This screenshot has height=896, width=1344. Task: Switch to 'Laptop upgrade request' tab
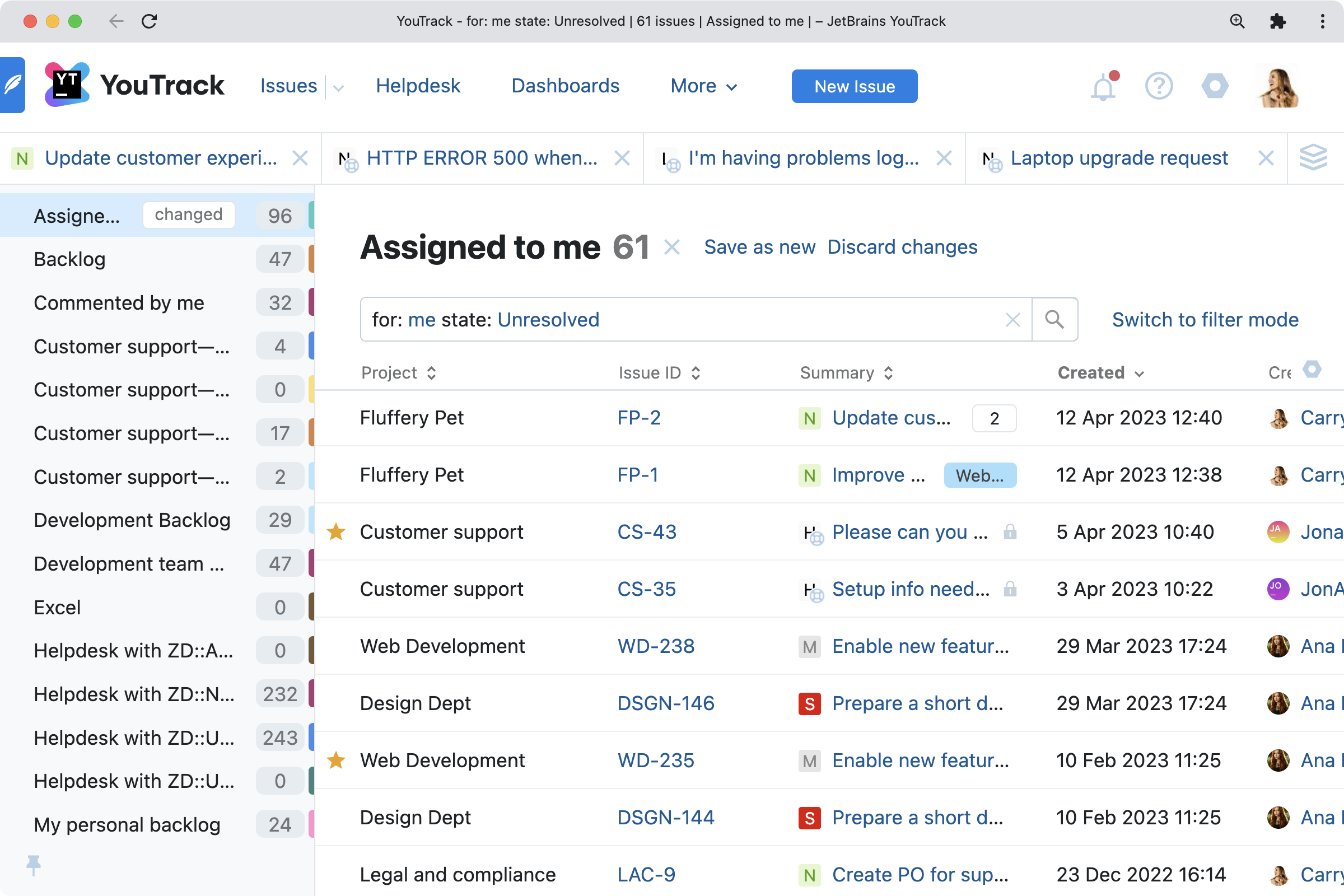click(1118, 158)
